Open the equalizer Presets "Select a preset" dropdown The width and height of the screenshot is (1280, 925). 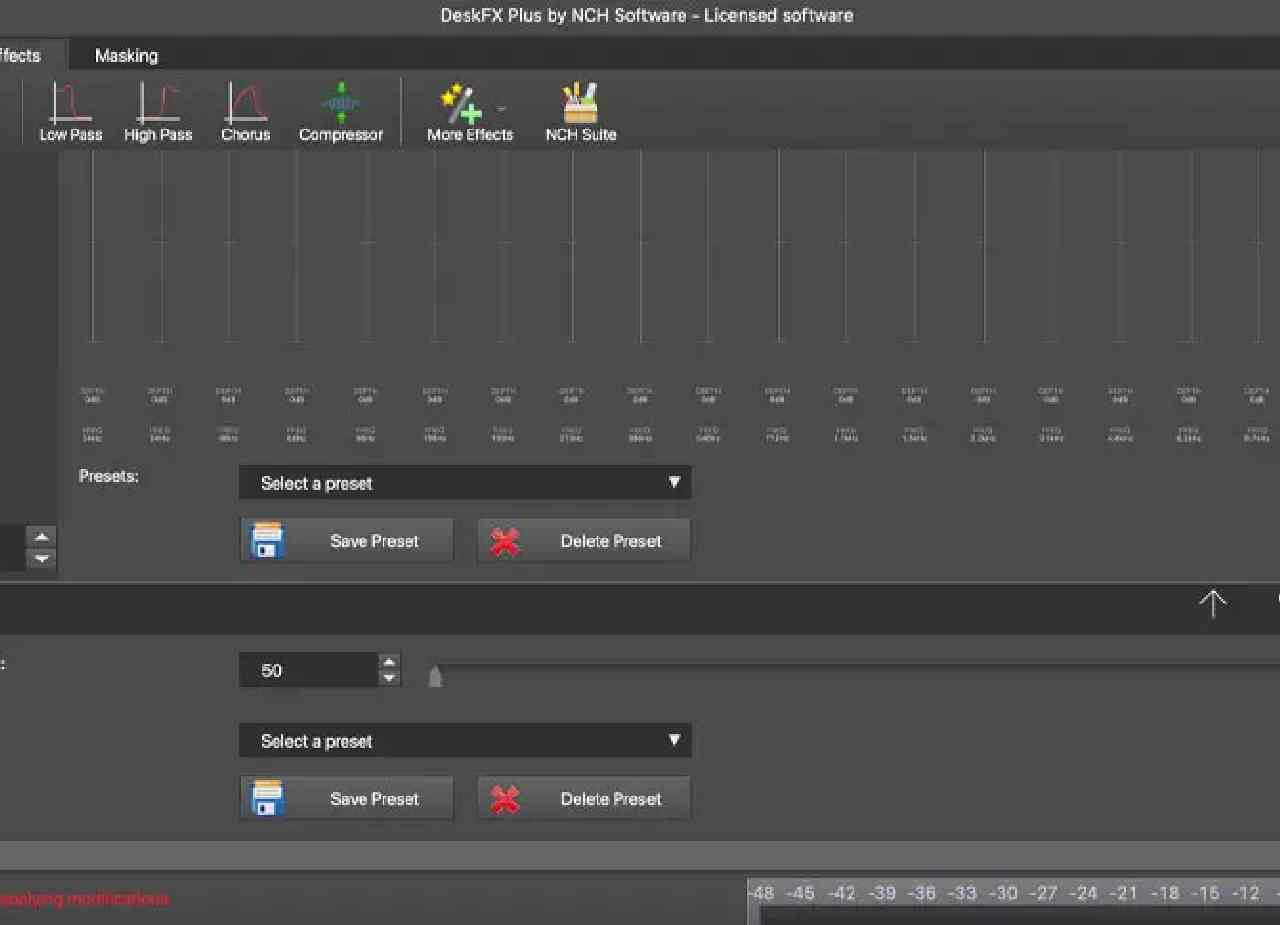(x=465, y=483)
